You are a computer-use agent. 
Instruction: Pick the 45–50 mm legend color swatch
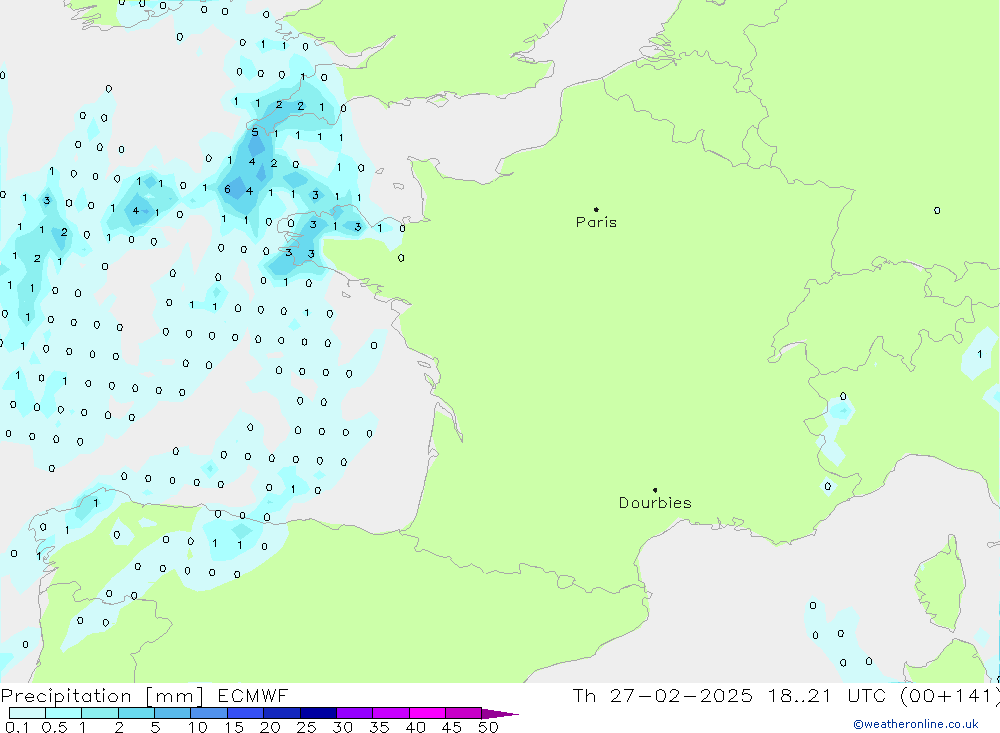pos(464,713)
